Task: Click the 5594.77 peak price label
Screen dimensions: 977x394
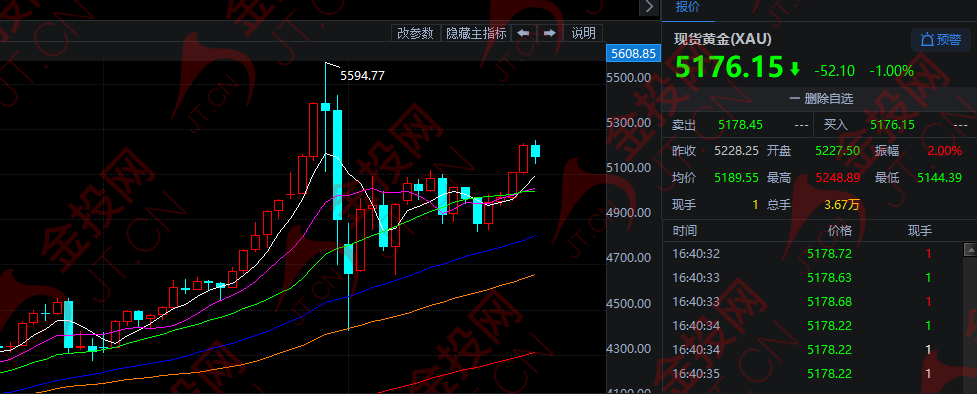Action: 362,76
